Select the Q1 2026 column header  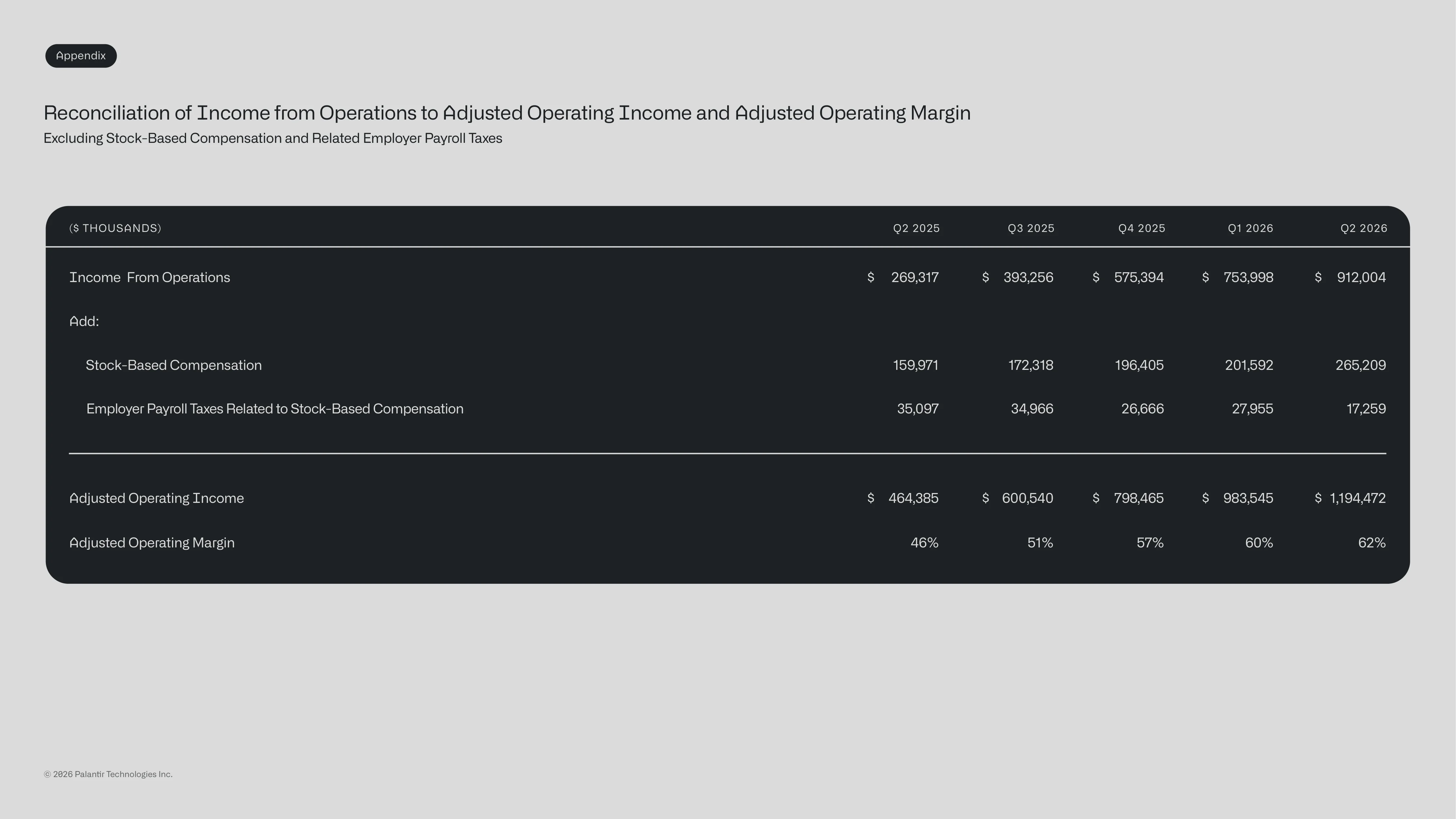coord(1250,228)
